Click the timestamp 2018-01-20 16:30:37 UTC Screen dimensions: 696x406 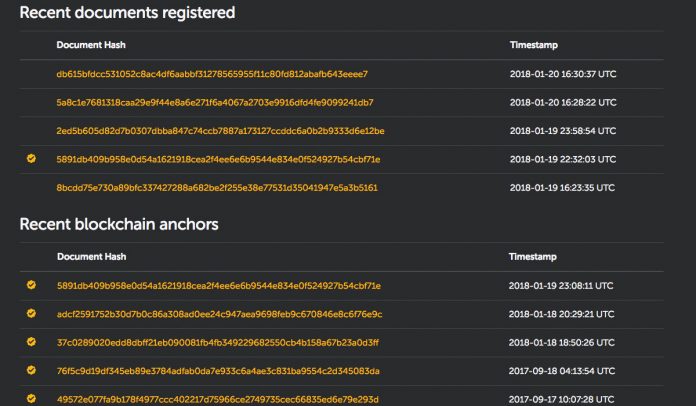click(562, 74)
